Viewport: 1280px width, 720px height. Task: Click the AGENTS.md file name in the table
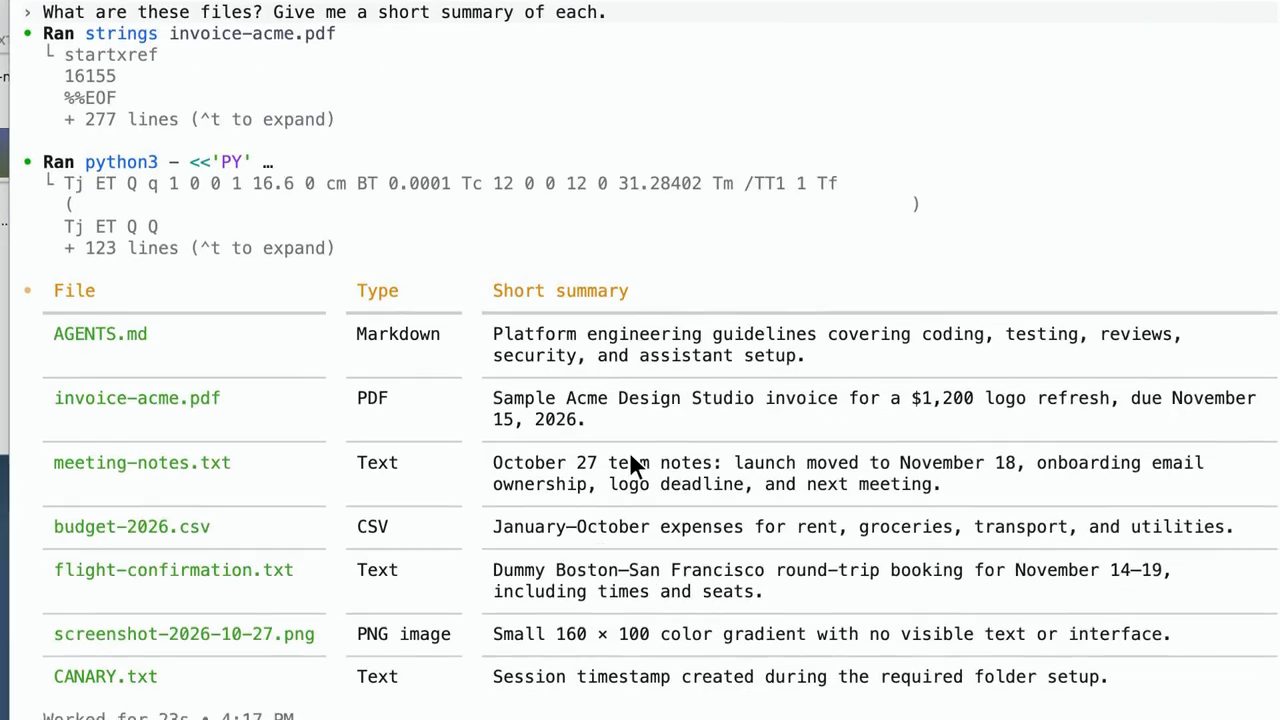pos(100,334)
